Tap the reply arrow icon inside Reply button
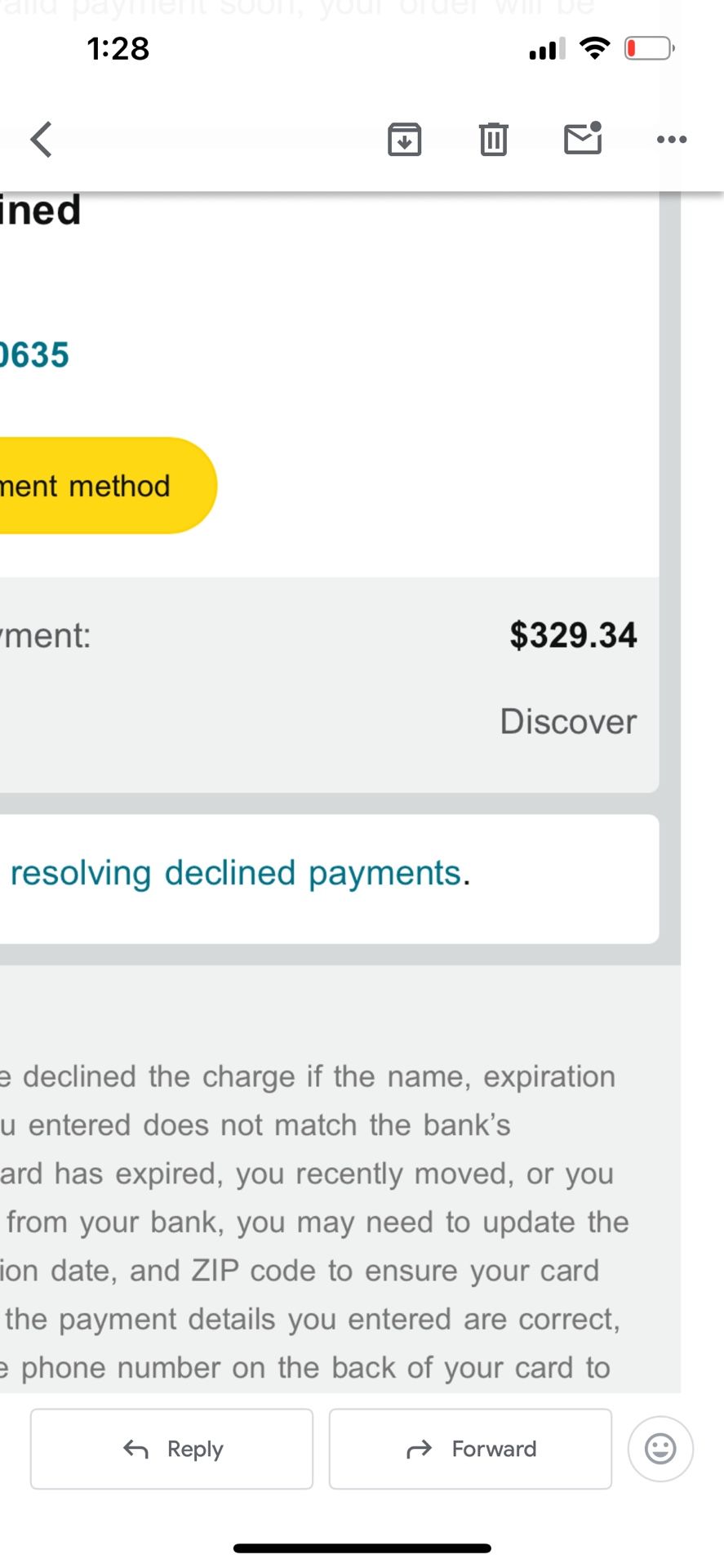The image size is (724, 1568). (136, 1450)
